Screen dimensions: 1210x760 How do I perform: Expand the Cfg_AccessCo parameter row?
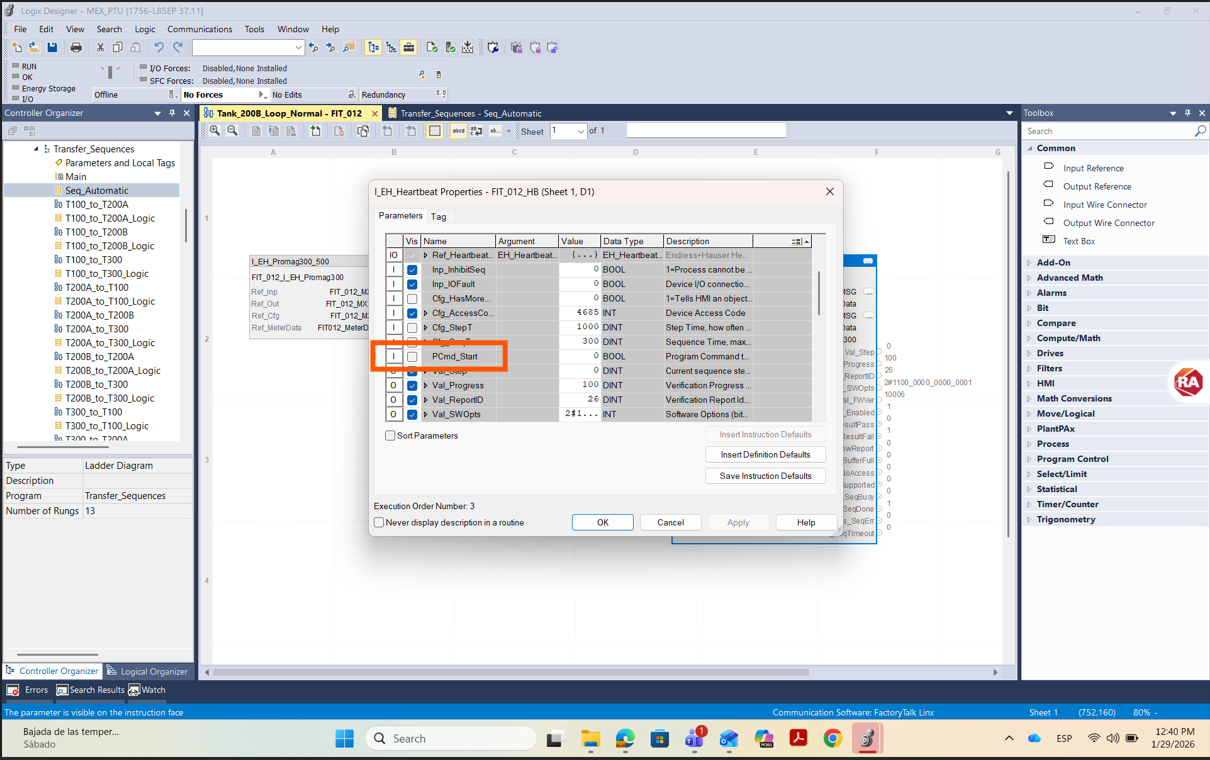click(426, 313)
